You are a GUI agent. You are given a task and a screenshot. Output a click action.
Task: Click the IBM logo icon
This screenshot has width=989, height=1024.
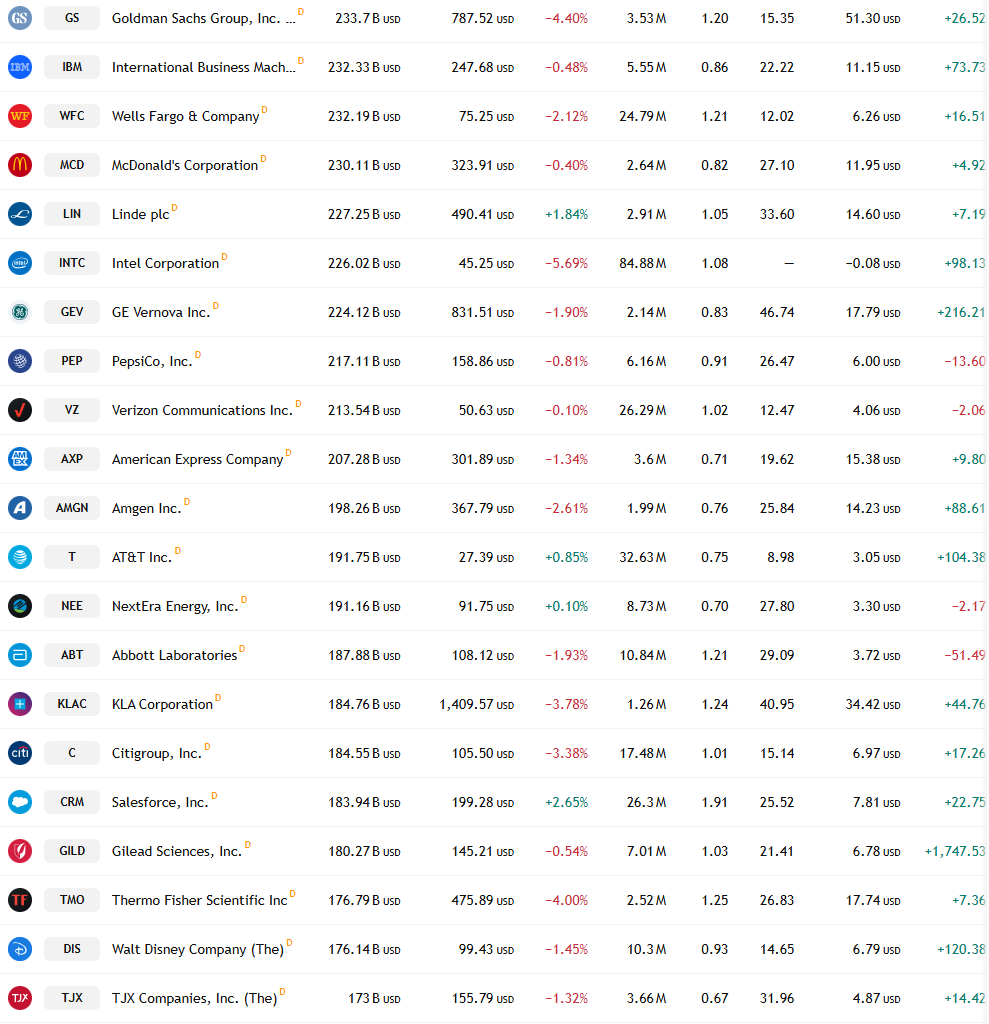pos(20,67)
